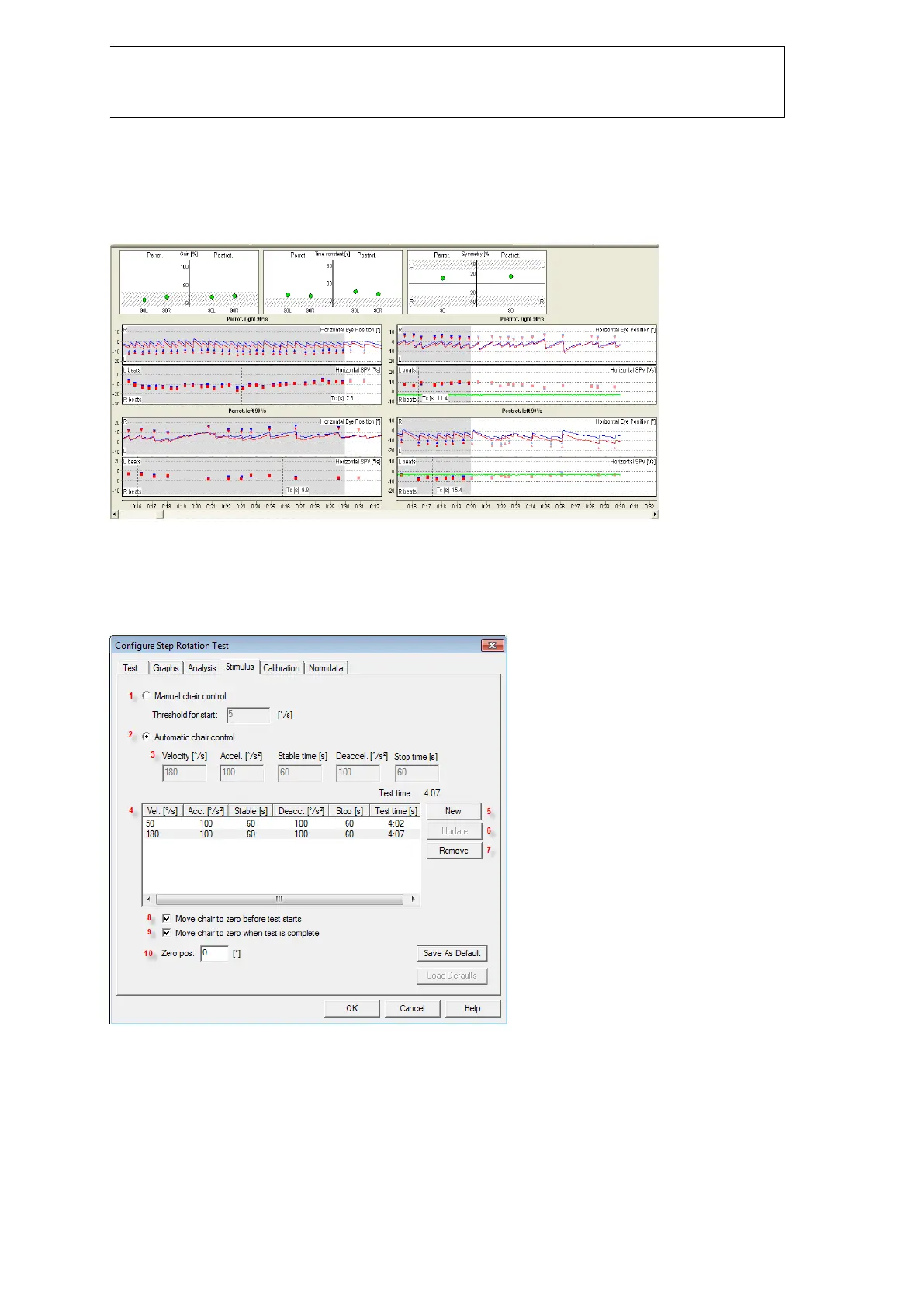The image size is (924, 1307).
Task: Select the 50 velocity stimulus row
Action: pos(281,823)
